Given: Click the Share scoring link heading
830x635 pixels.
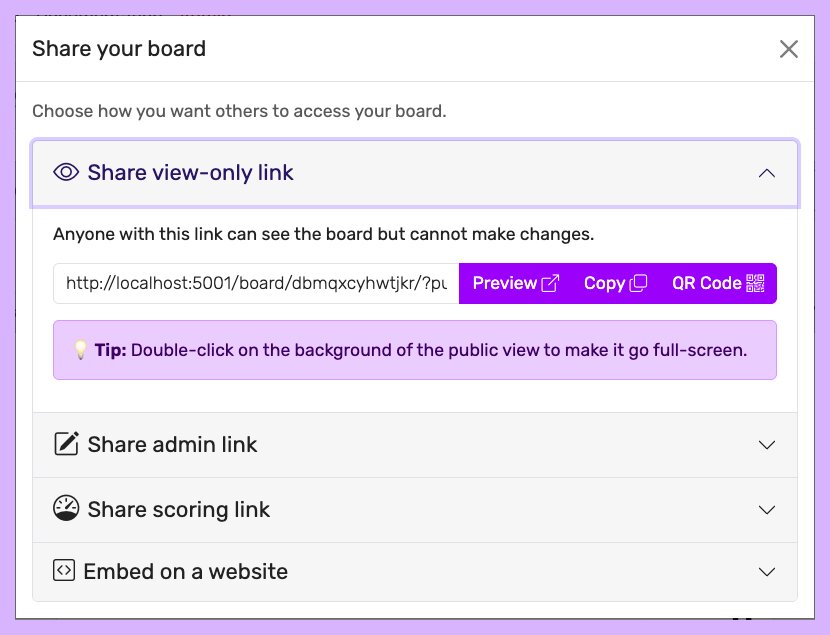Looking at the screenshot, I should click(179, 510).
